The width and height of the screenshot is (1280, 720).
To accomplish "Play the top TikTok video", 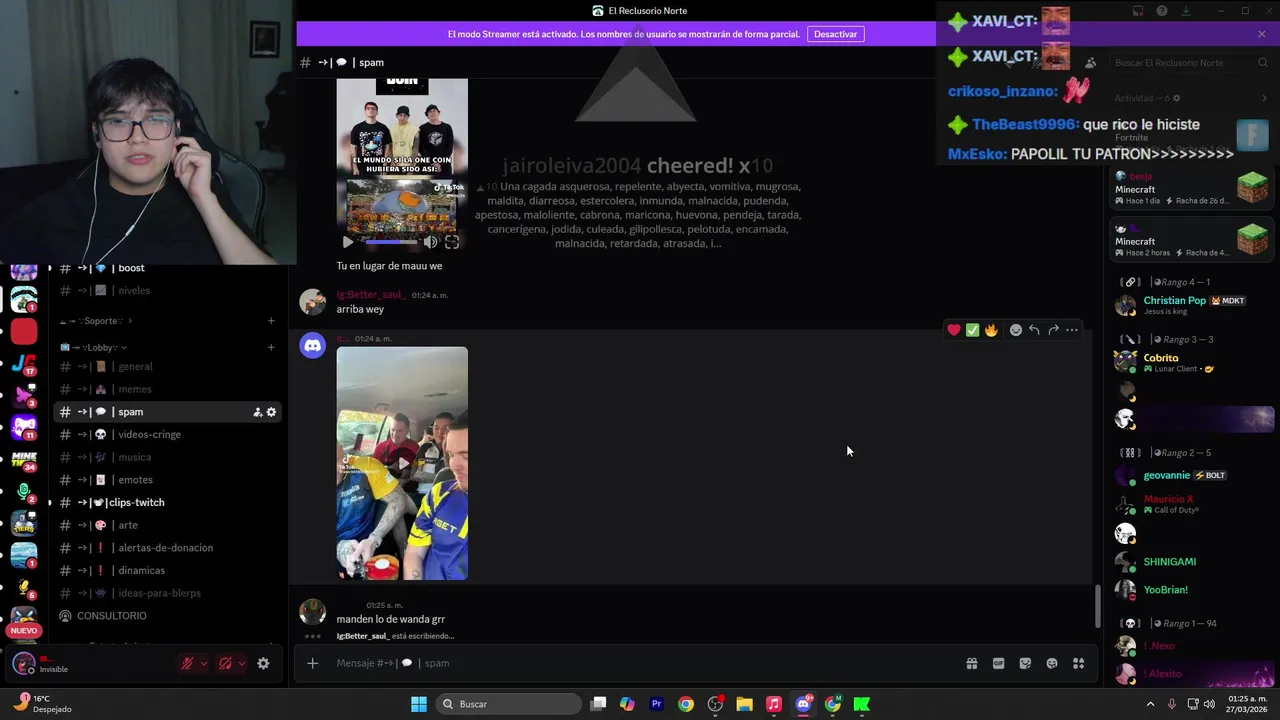I will coord(348,242).
